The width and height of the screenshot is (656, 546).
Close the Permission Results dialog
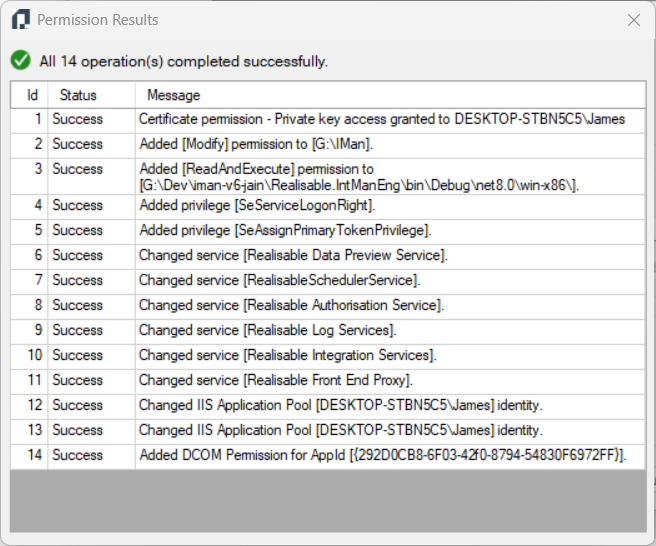pyautogui.click(x=633, y=20)
